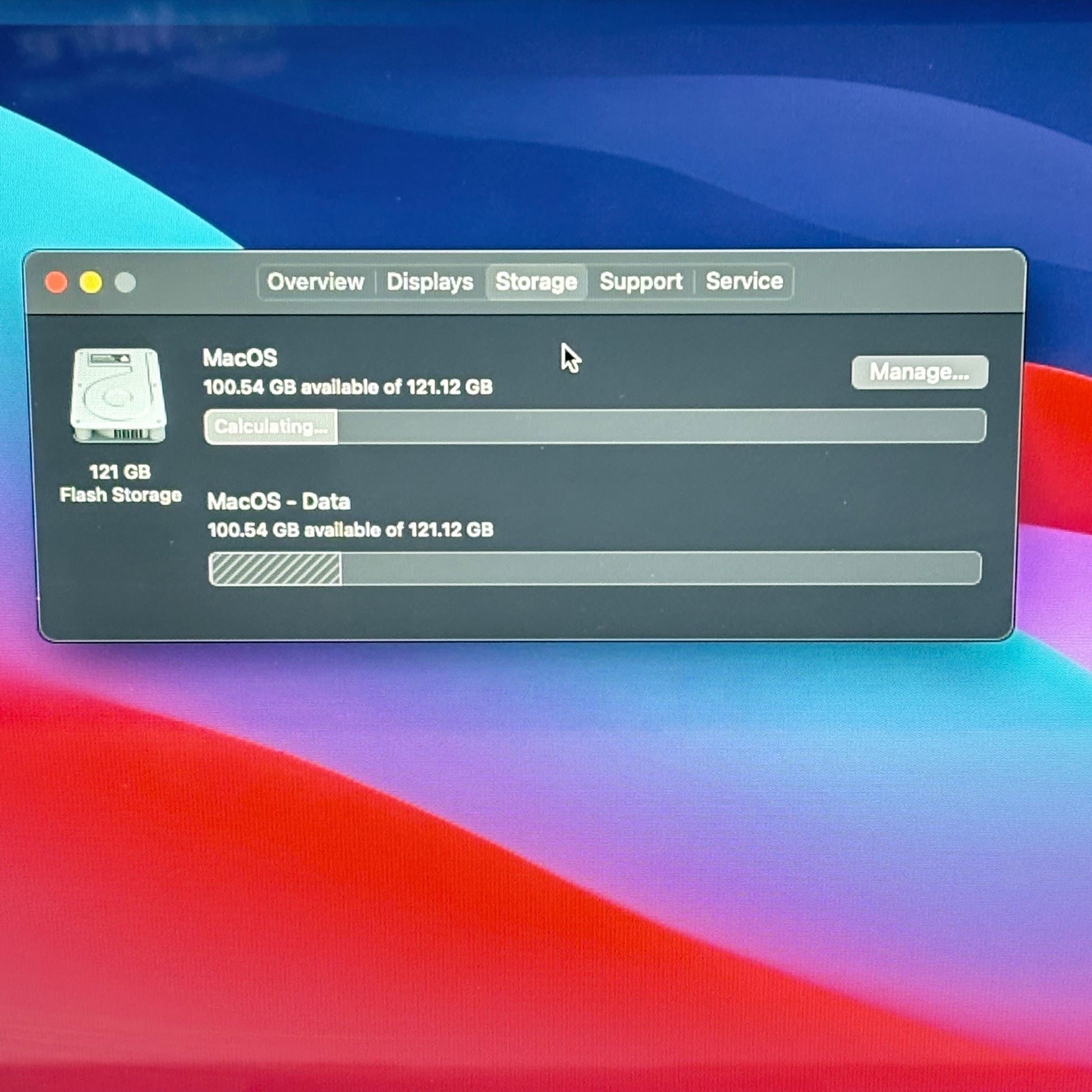Click the hard drive disk icon
Image resolution: width=1092 pixels, height=1092 pixels.
(119, 396)
